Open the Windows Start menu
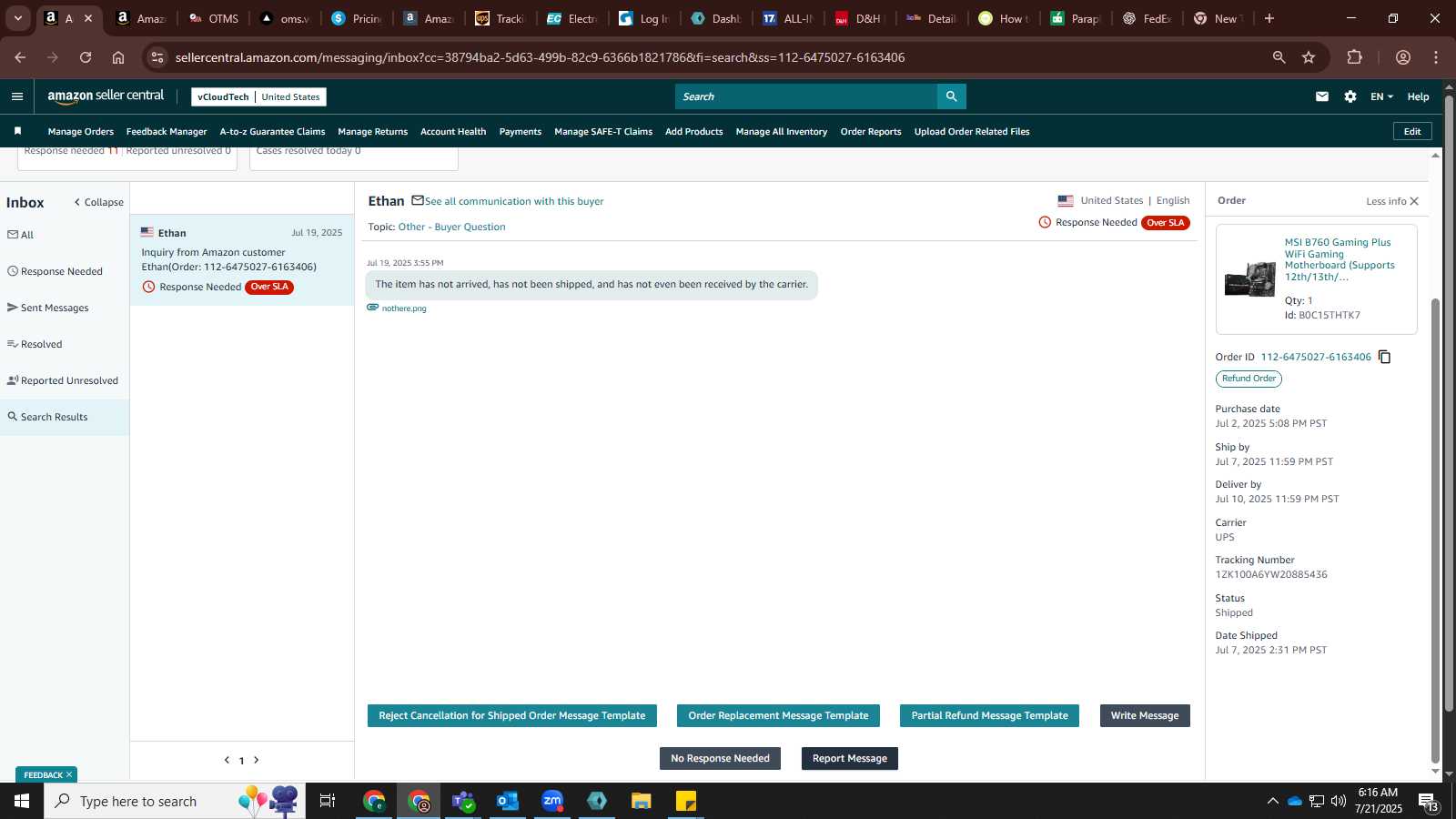Image resolution: width=1456 pixels, height=819 pixels. [x=22, y=801]
